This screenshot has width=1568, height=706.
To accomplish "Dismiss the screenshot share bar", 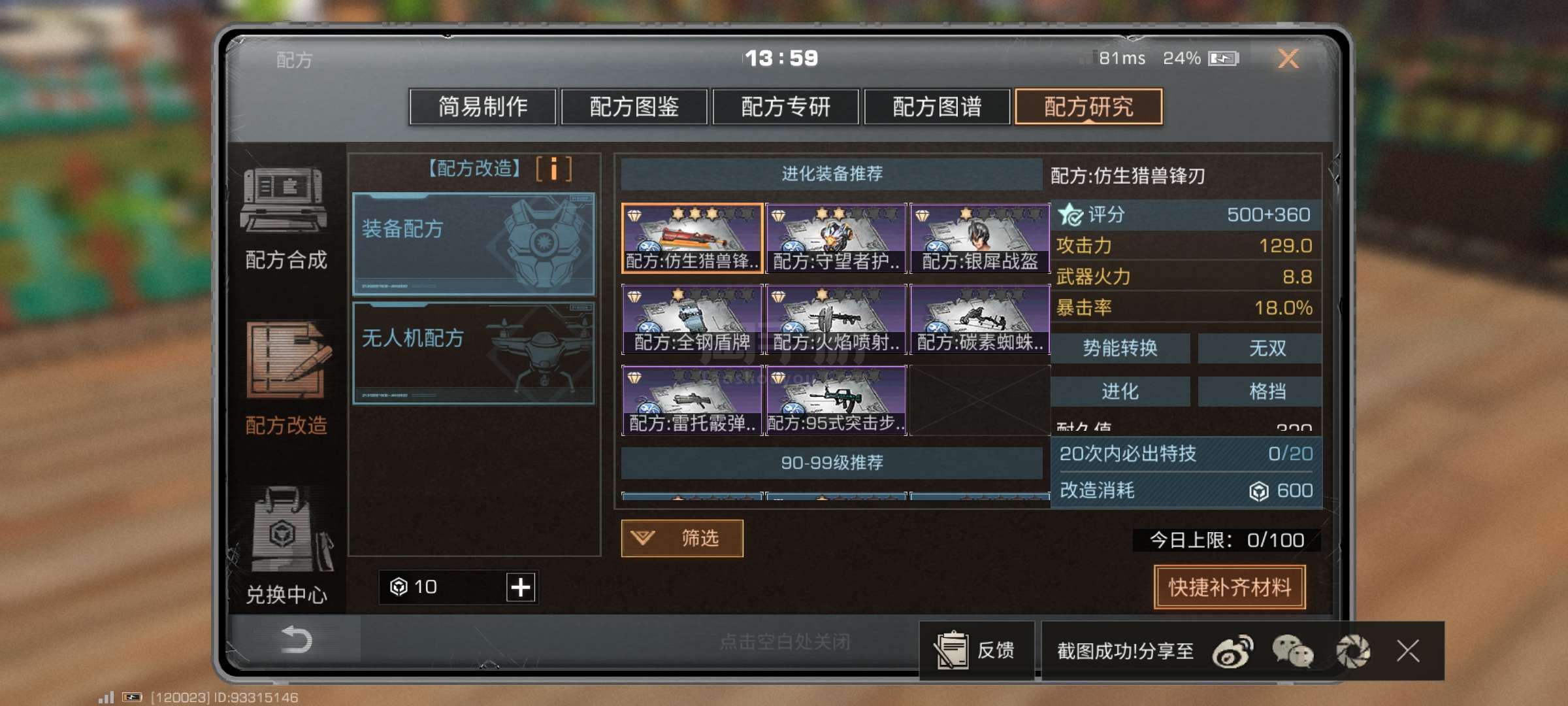I will coord(1408,651).
